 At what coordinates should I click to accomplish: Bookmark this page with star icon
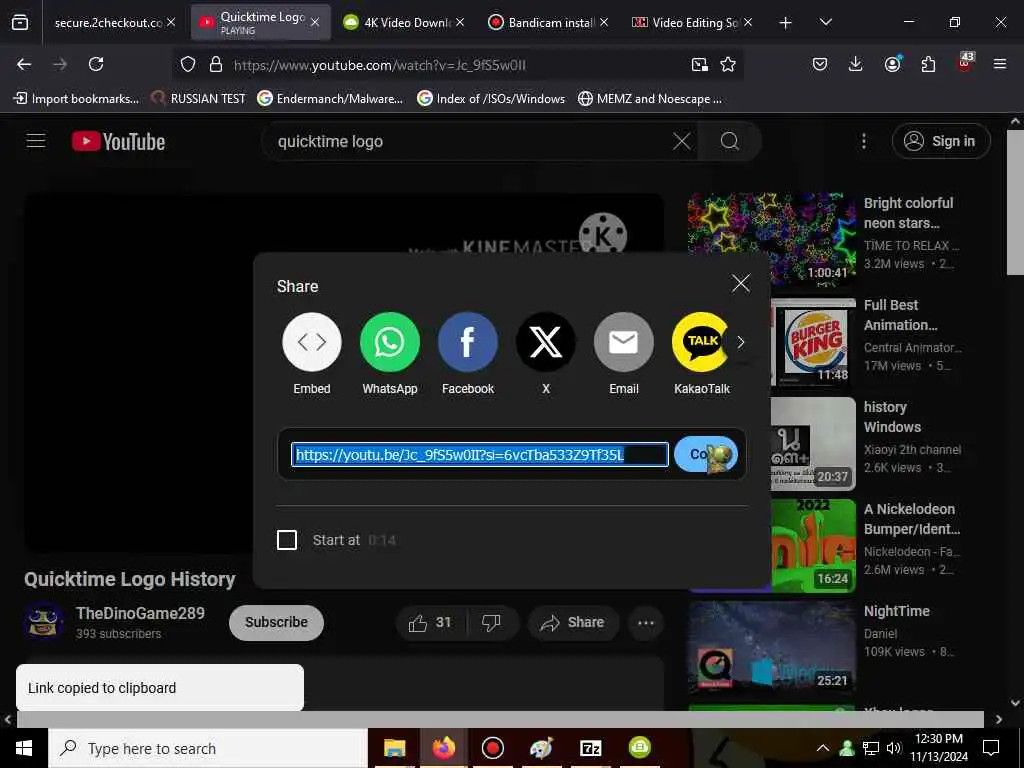[x=728, y=64]
